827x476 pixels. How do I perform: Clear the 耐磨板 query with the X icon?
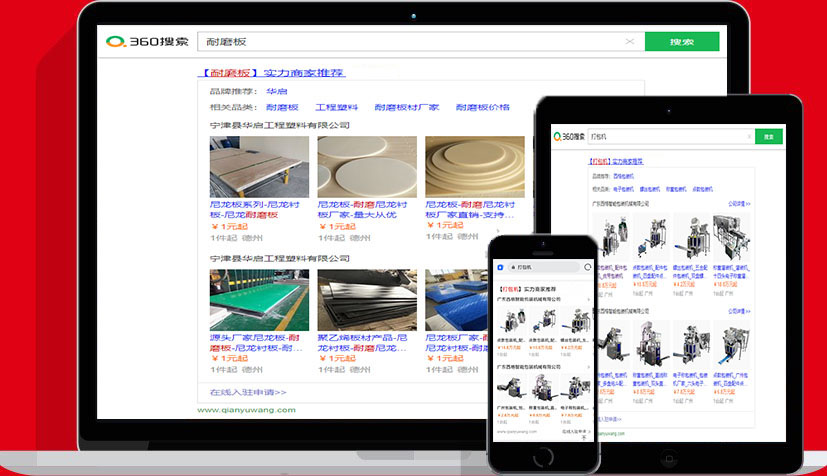(630, 41)
